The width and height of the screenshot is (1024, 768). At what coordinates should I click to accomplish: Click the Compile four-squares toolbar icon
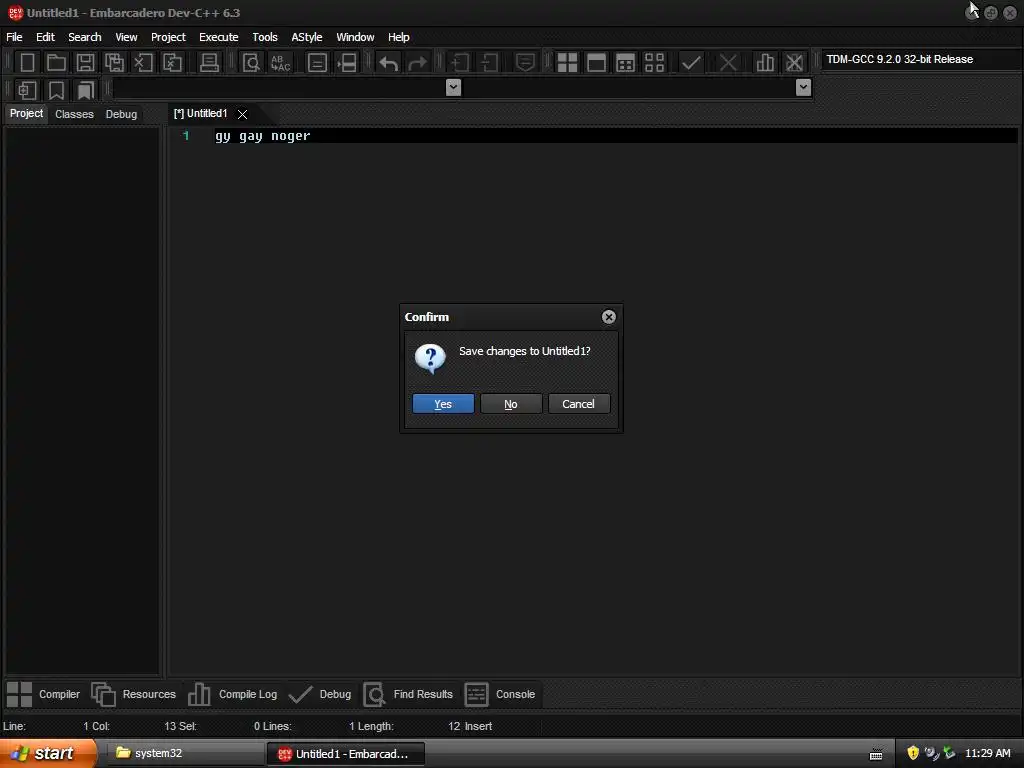(567, 63)
